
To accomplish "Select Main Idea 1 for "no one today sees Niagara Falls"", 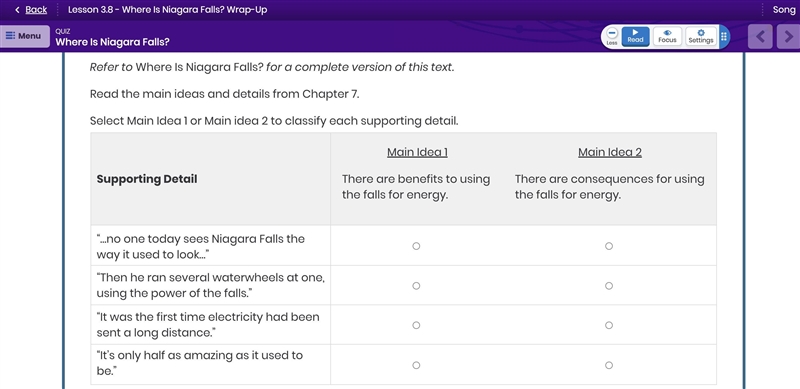I will [416, 246].
